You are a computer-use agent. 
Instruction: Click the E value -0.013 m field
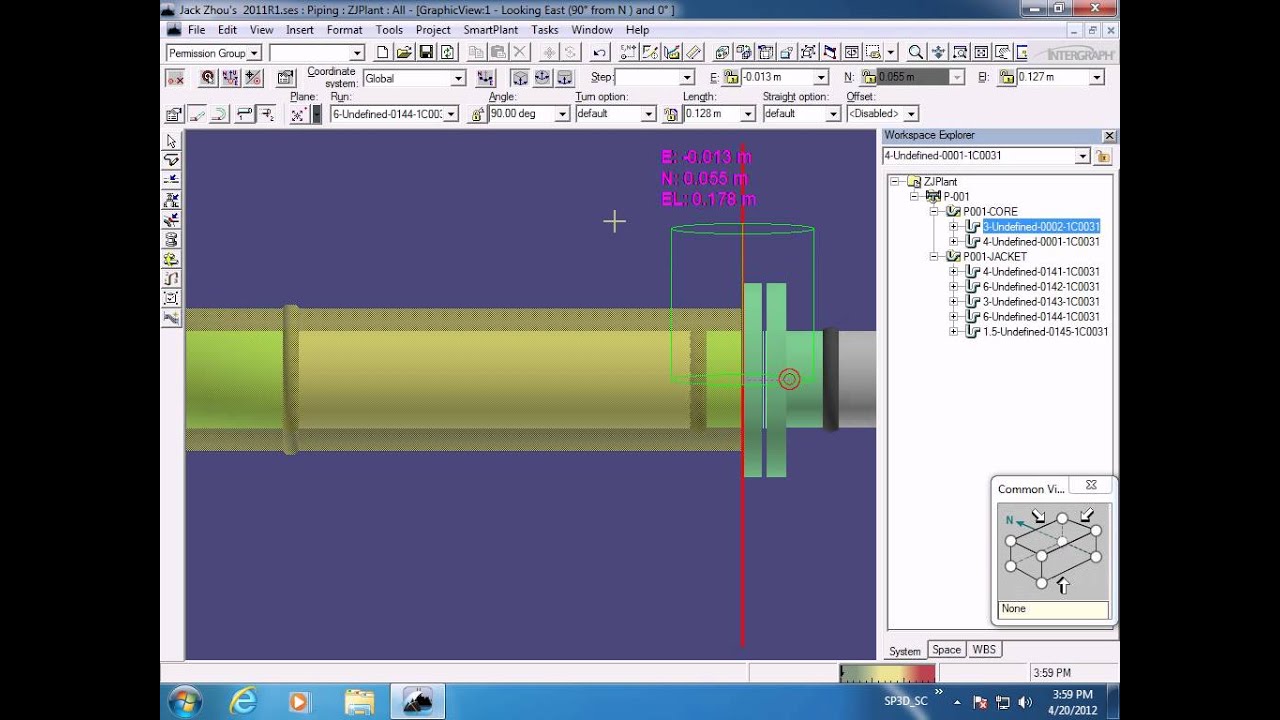pyautogui.click(x=785, y=78)
